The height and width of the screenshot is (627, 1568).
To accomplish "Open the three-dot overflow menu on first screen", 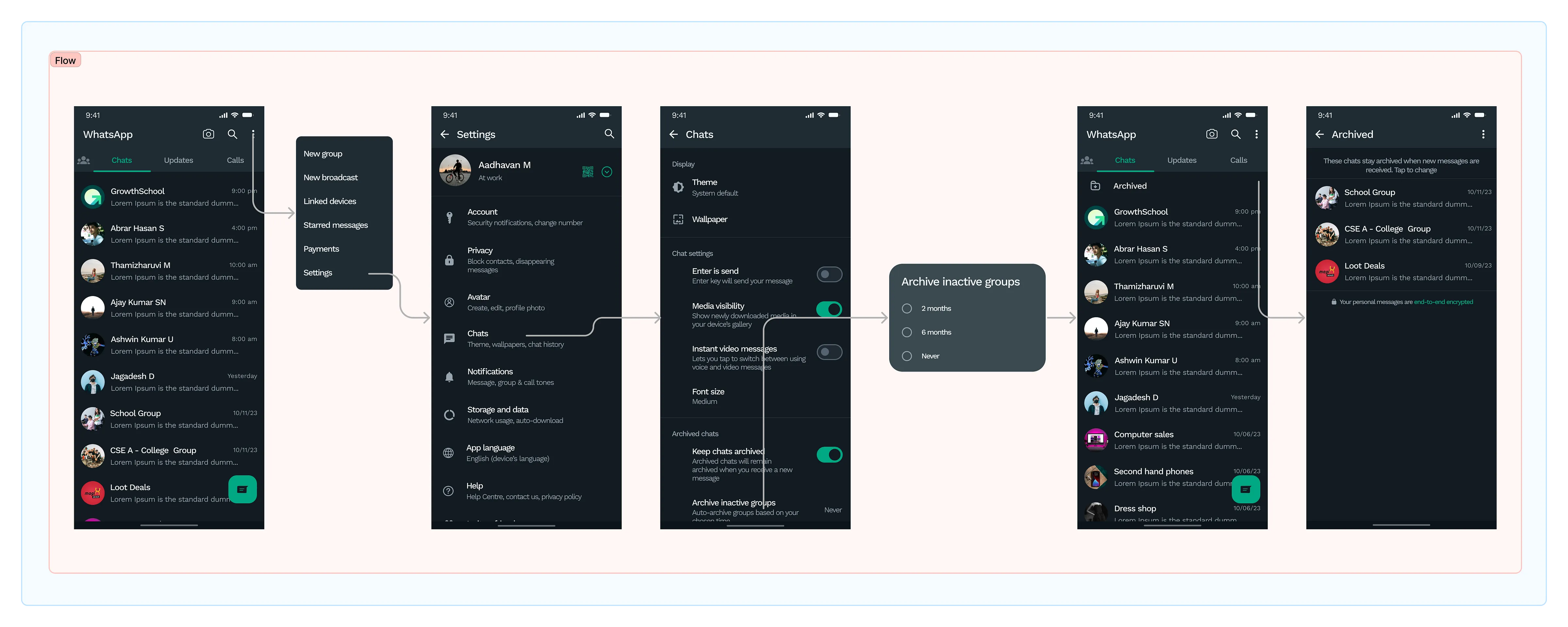I will coord(253,134).
